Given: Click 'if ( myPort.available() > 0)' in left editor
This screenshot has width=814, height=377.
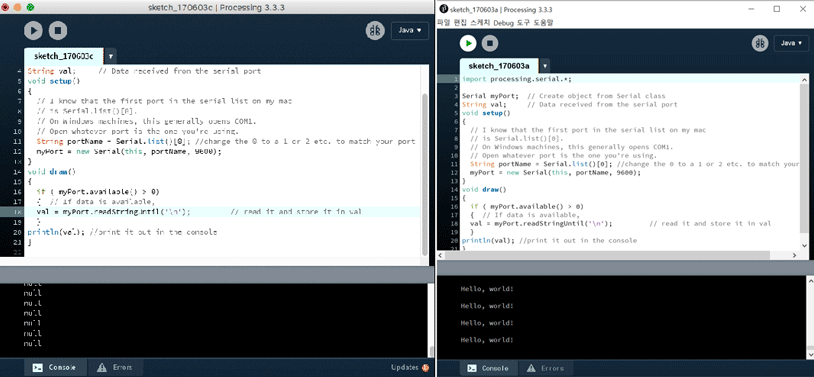Looking at the screenshot, I should pyautogui.click(x=98, y=192).
